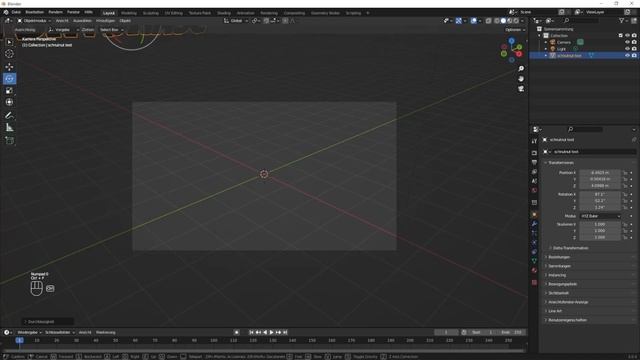
Task: Click play animation button in timeline
Action: 271,332
